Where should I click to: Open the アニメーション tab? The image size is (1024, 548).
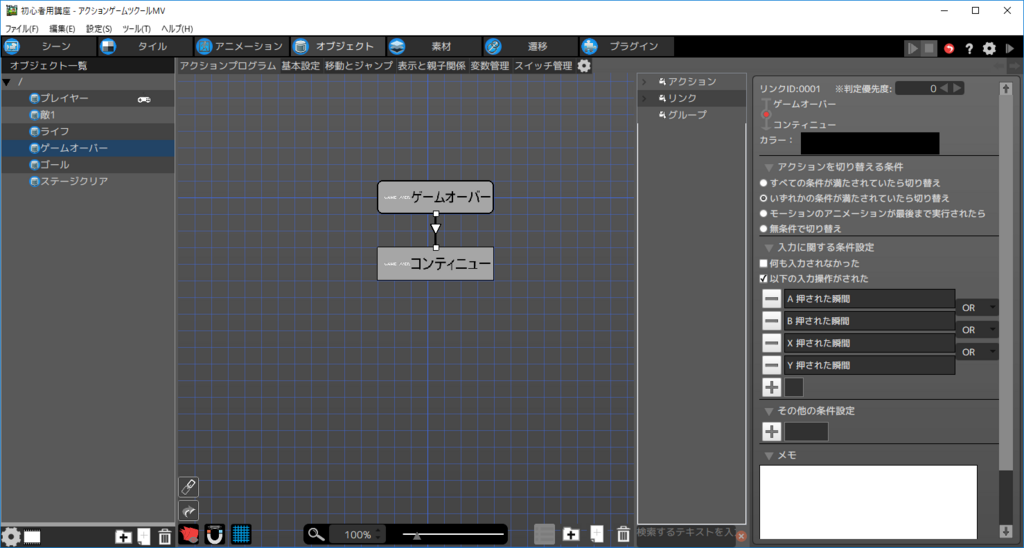tap(241, 46)
